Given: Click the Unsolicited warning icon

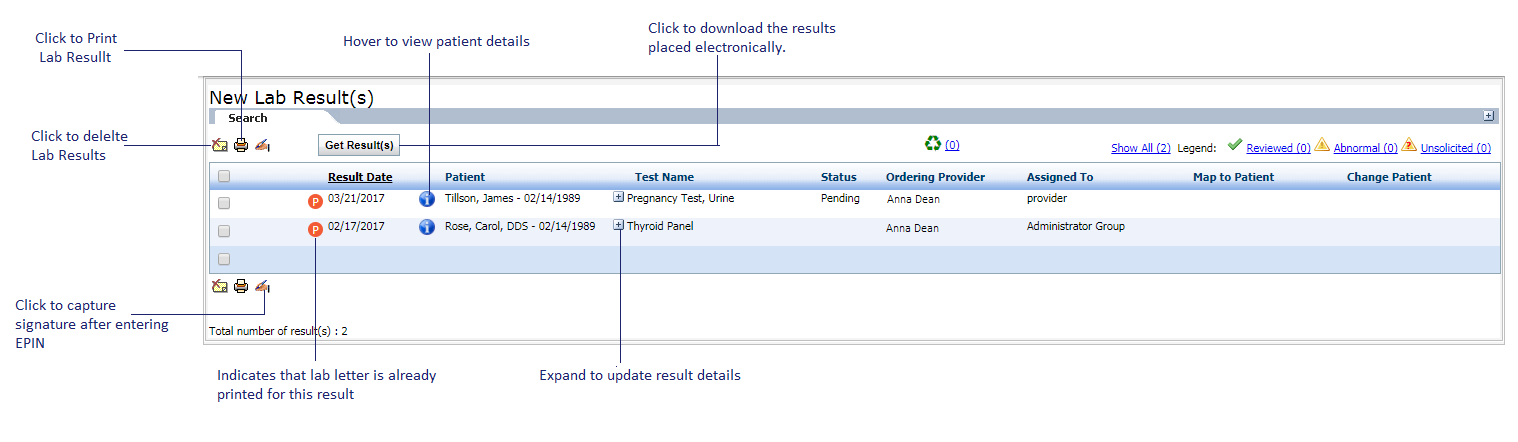Looking at the screenshot, I should (1409, 145).
